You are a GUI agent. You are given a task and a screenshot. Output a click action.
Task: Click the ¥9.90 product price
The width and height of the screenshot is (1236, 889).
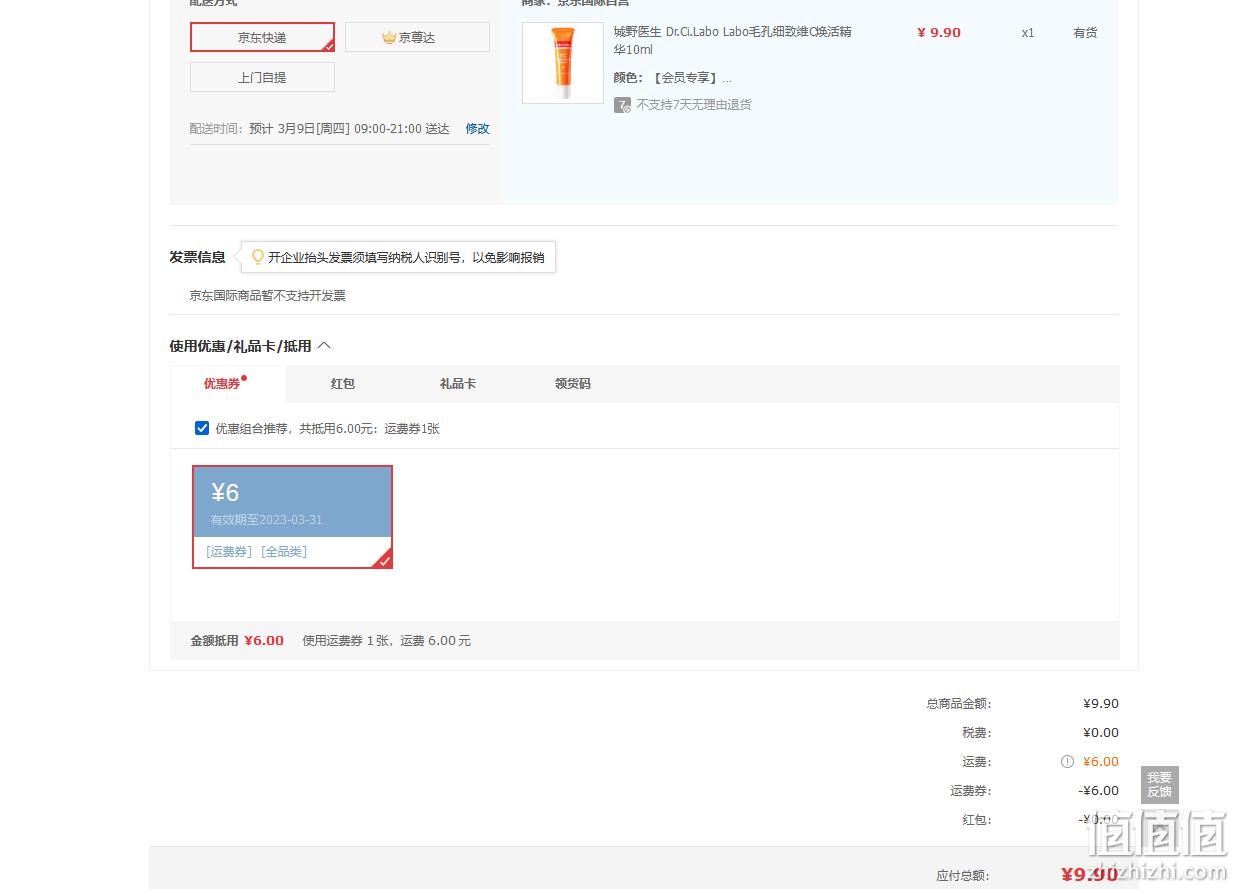(x=938, y=33)
